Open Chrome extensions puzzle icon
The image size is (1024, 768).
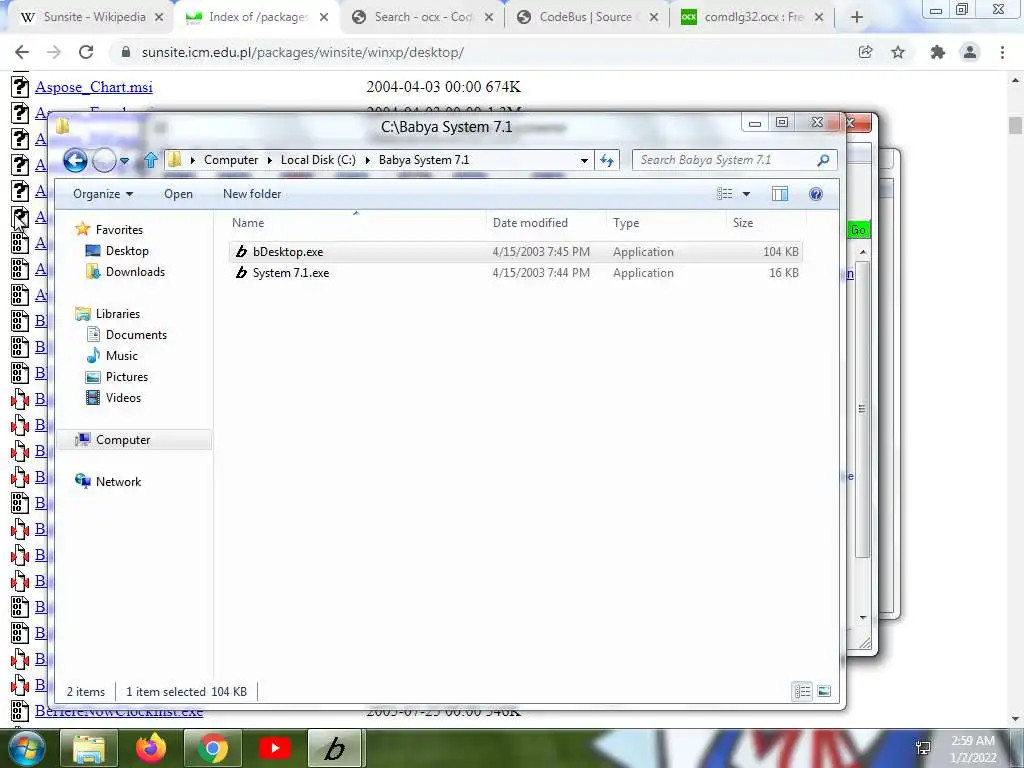pyautogui.click(x=938, y=52)
